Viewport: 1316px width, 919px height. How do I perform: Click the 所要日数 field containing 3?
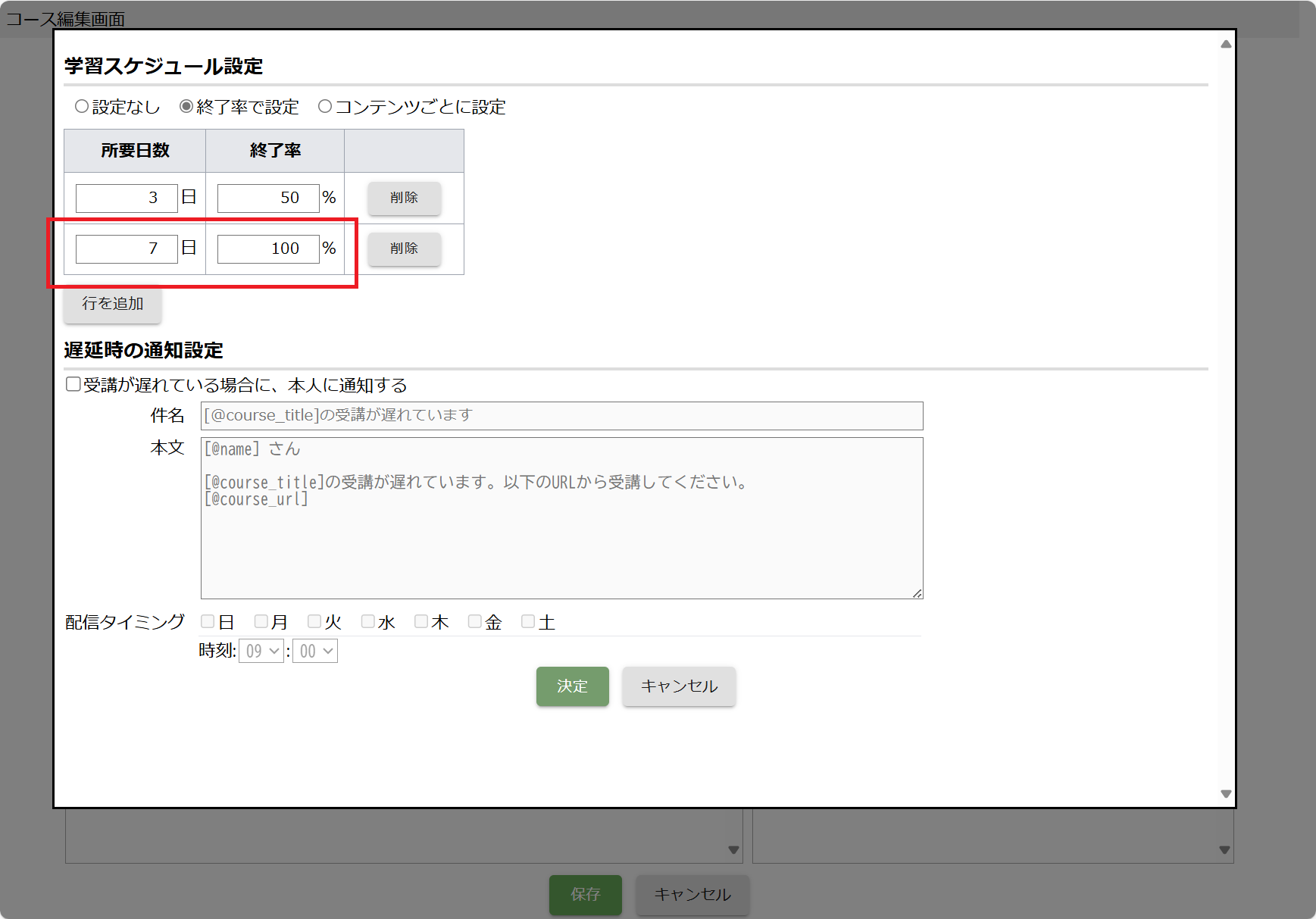tap(127, 198)
